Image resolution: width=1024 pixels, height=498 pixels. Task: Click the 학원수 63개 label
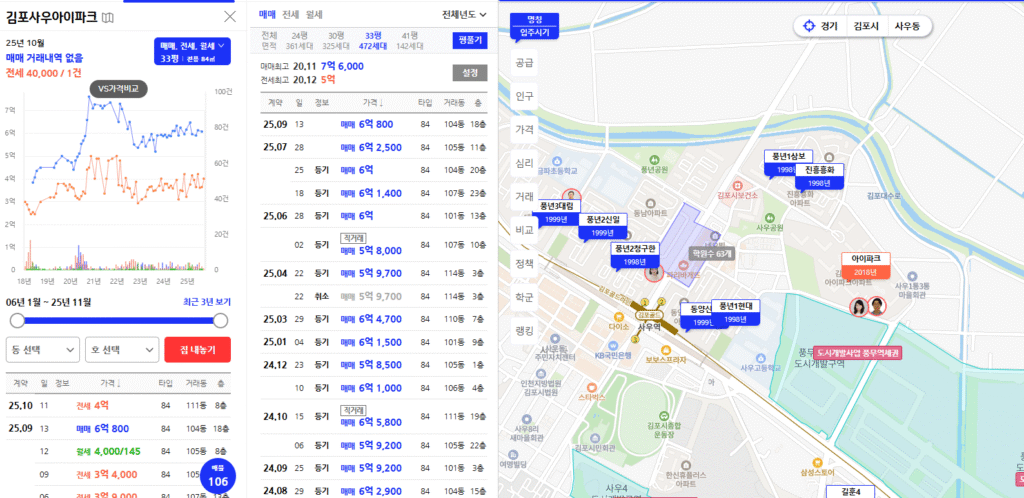[711, 253]
